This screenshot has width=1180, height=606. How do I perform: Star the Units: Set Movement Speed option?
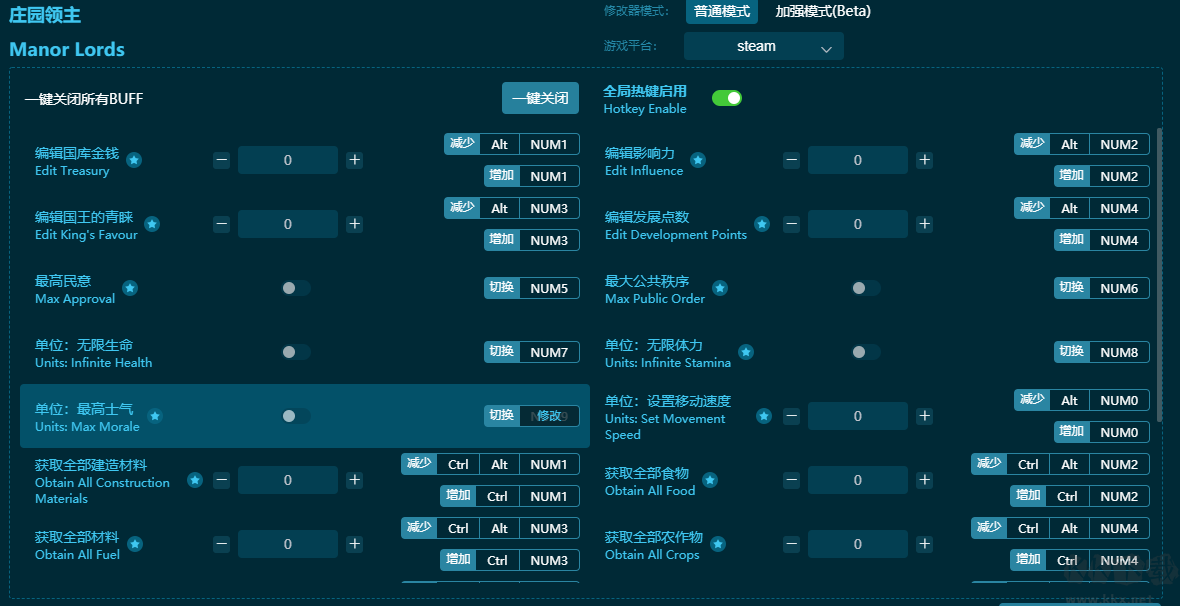(x=764, y=416)
